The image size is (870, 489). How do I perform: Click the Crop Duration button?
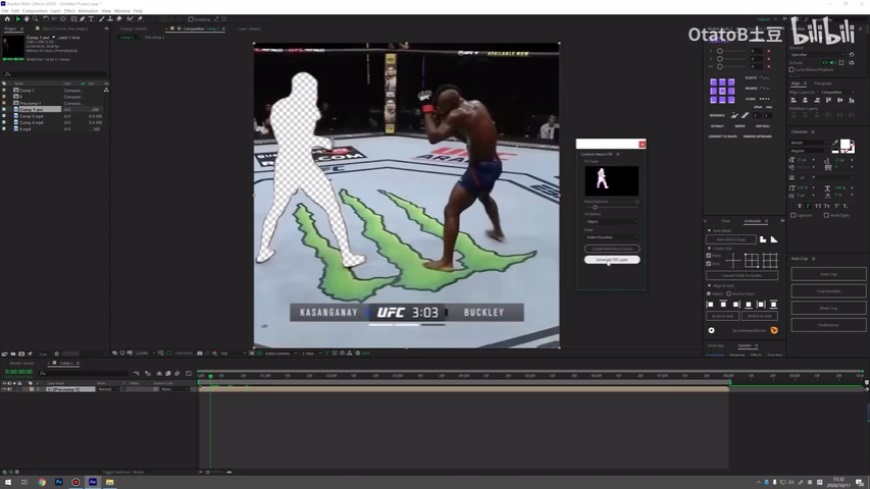[828, 291]
